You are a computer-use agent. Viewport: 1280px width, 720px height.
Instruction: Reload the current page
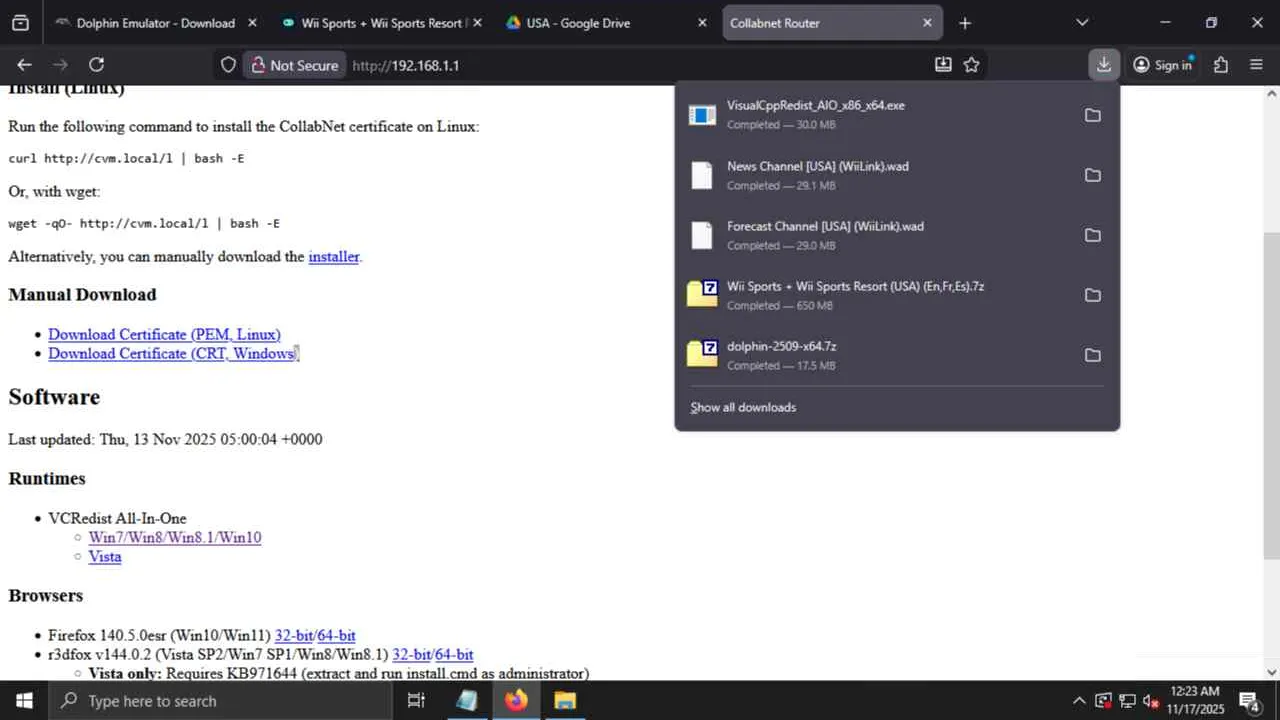tap(96, 65)
